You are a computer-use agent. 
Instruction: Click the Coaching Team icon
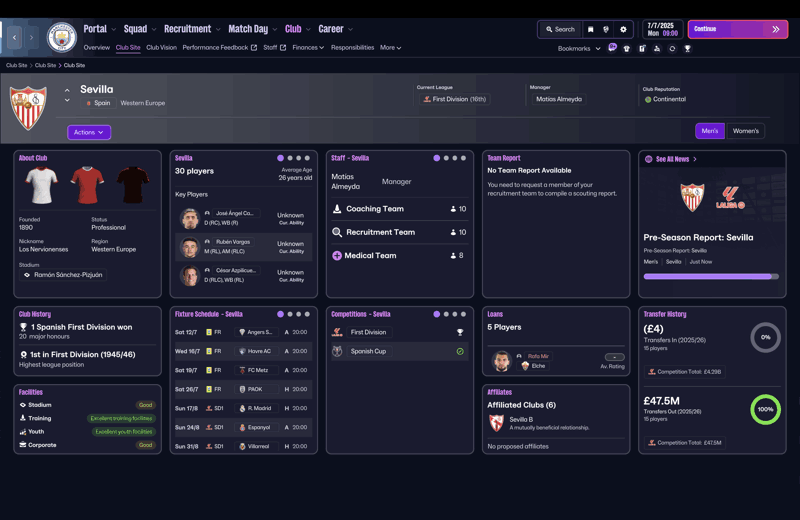coord(337,209)
